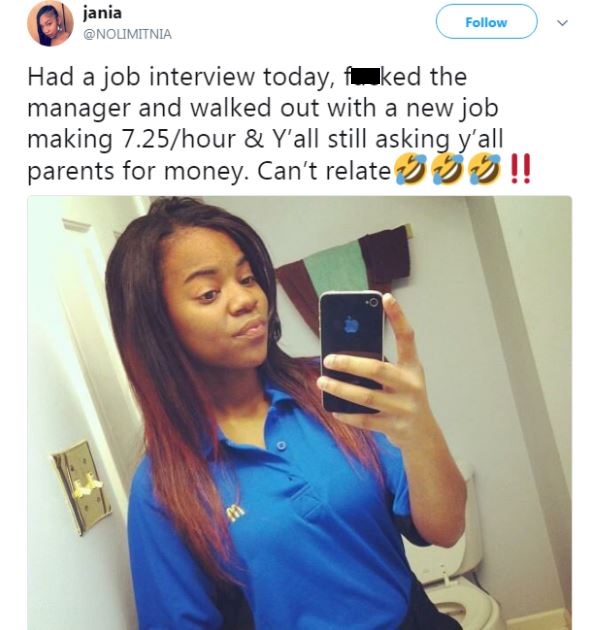This screenshot has width=593, height=630.
Task: Click the first laughing emoji
Action: (410, 170)
